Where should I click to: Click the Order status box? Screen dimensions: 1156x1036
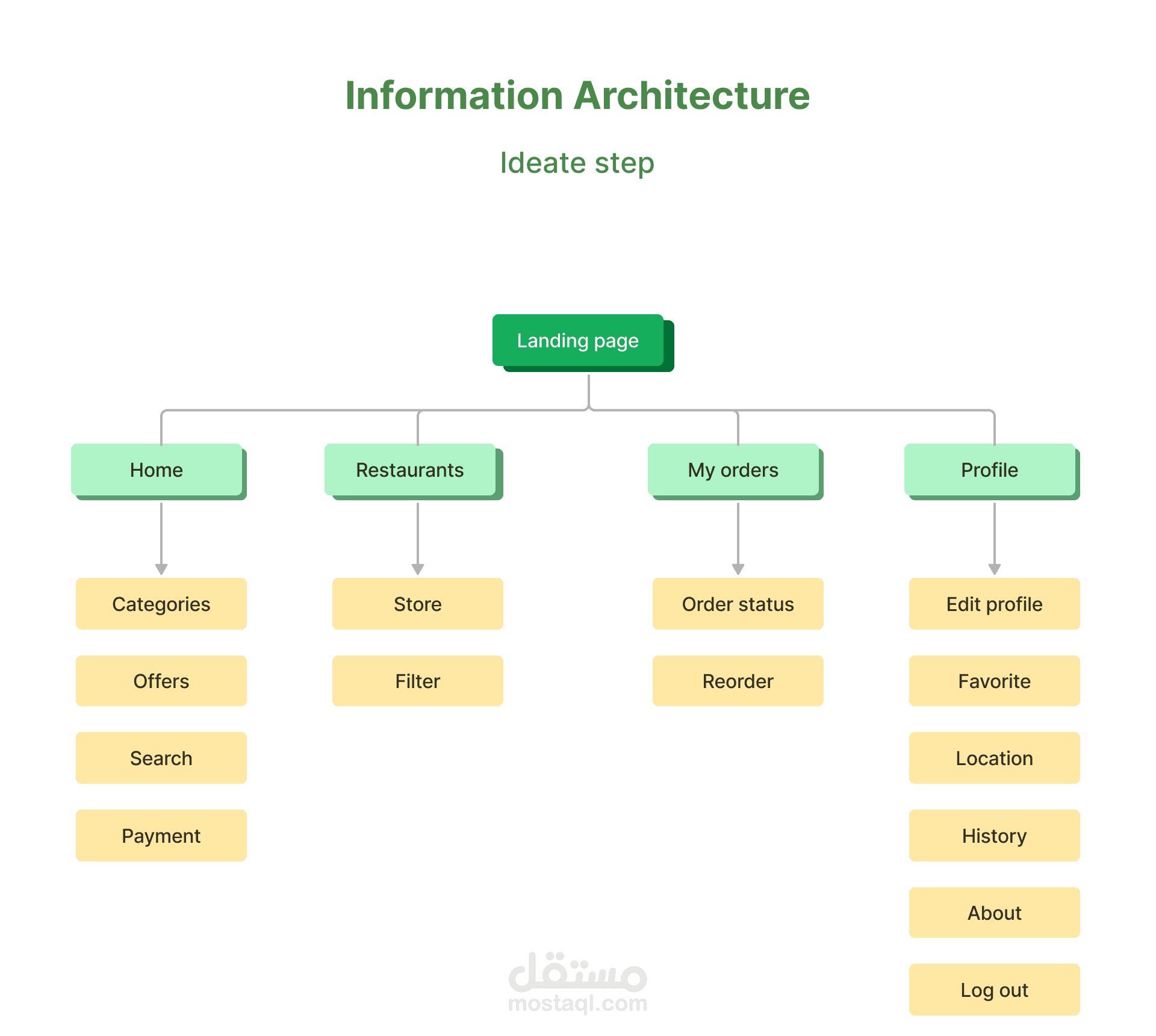point(738,604)
